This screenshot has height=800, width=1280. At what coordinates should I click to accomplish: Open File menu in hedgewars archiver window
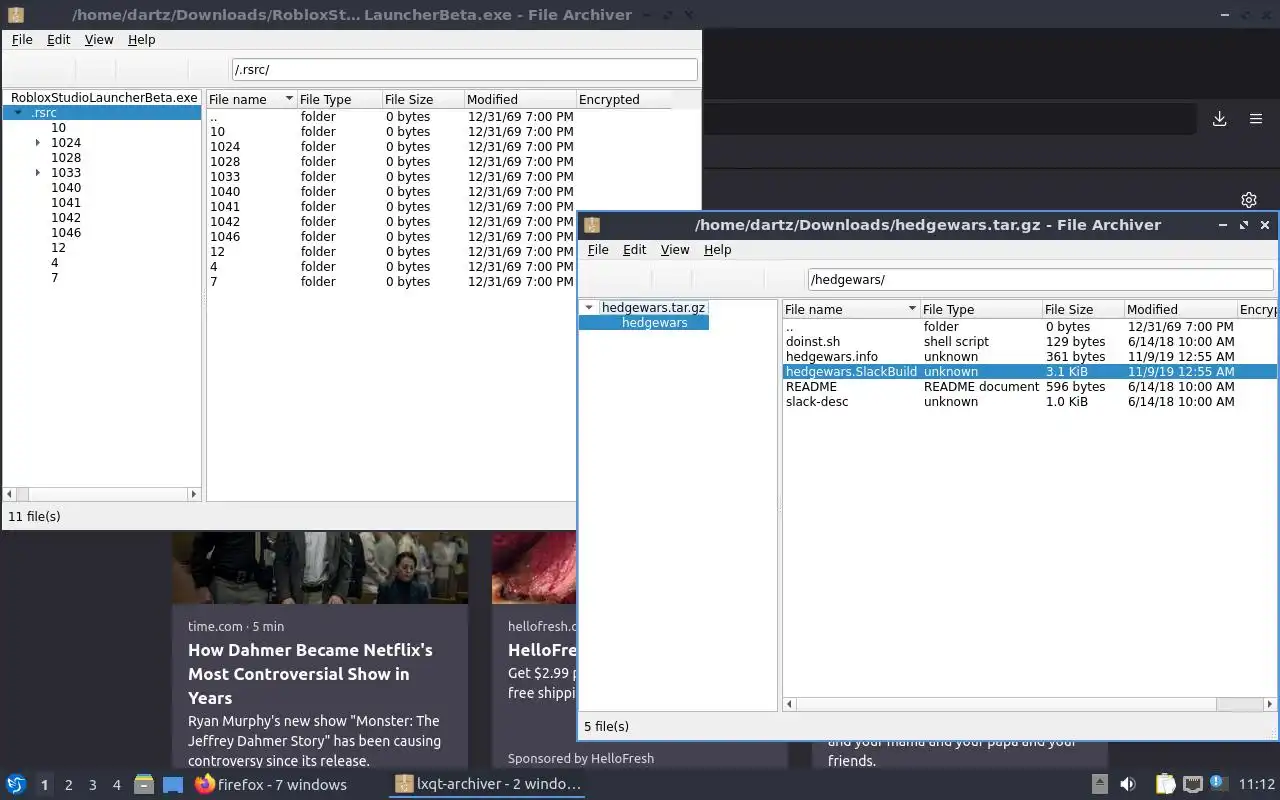tap(598, 250)
